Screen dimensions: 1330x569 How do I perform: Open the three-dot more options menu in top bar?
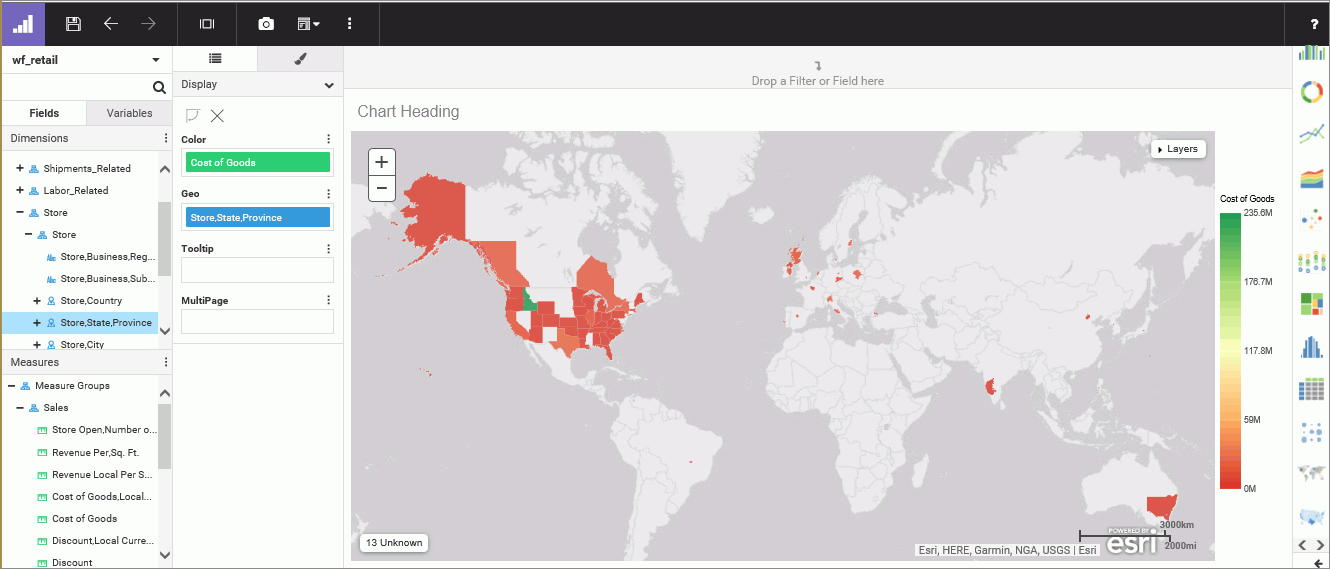[x=349, y=23]
